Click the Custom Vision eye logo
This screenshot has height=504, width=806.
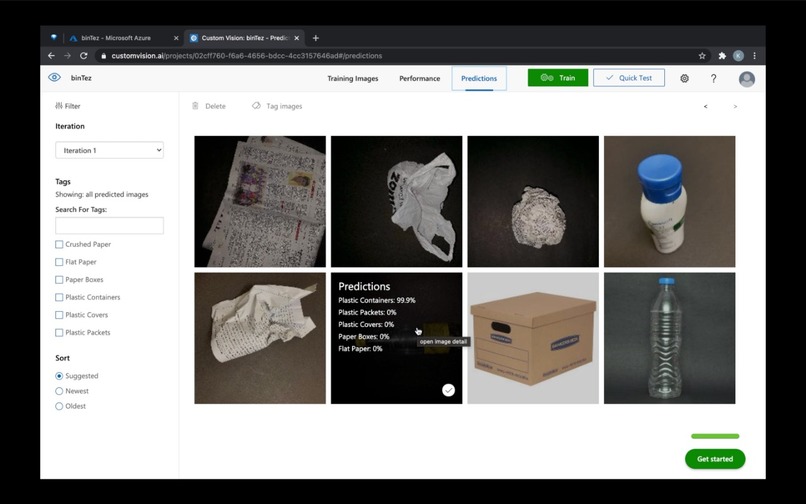click(54, 78)
